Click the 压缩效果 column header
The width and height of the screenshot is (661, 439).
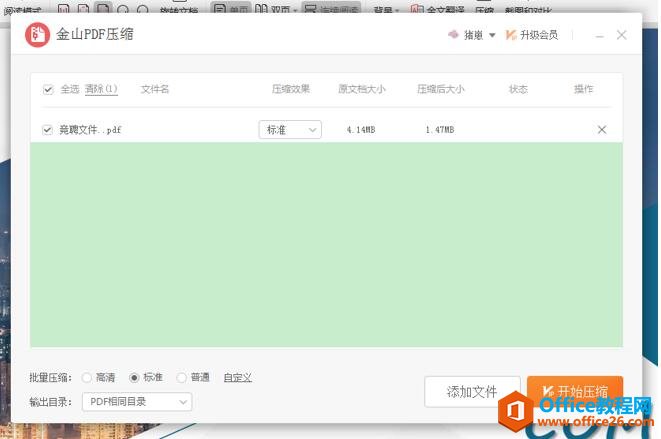tap(290, 89)
